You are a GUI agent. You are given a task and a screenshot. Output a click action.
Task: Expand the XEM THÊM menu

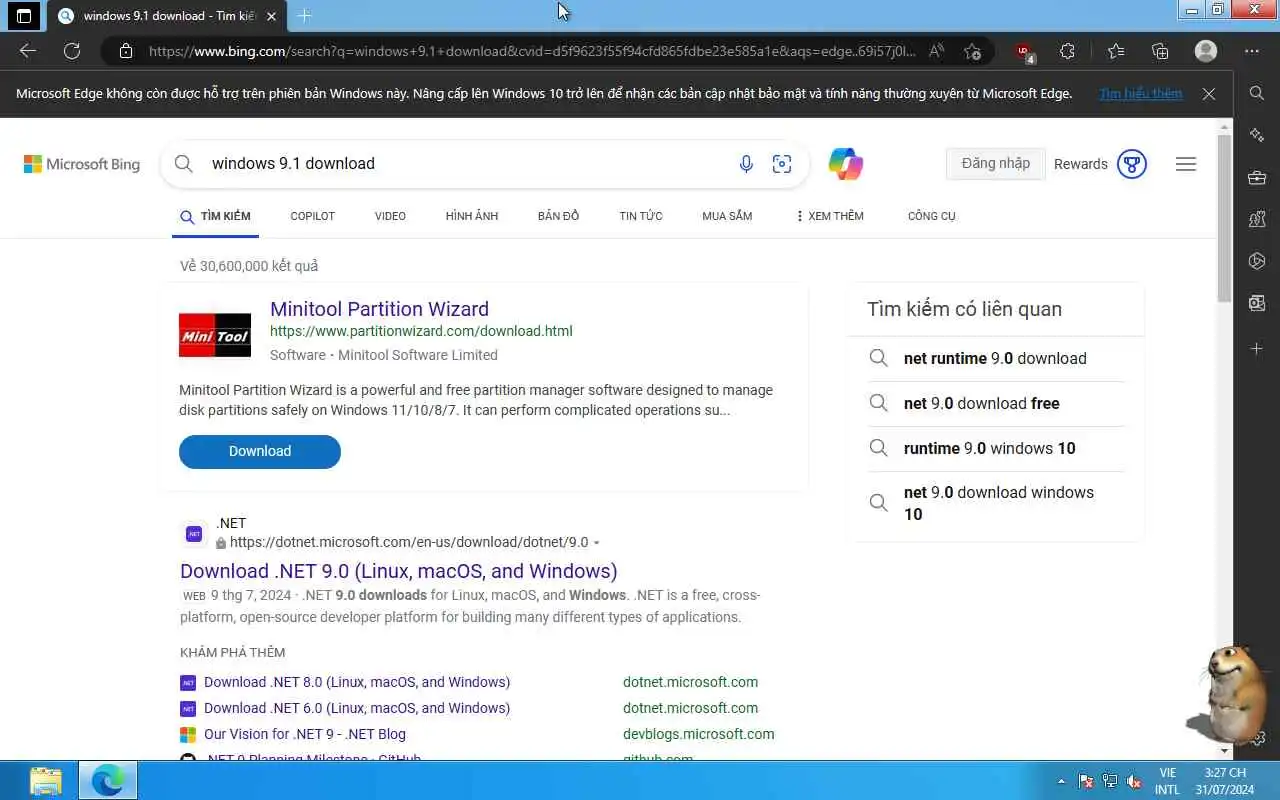[829, 216]
